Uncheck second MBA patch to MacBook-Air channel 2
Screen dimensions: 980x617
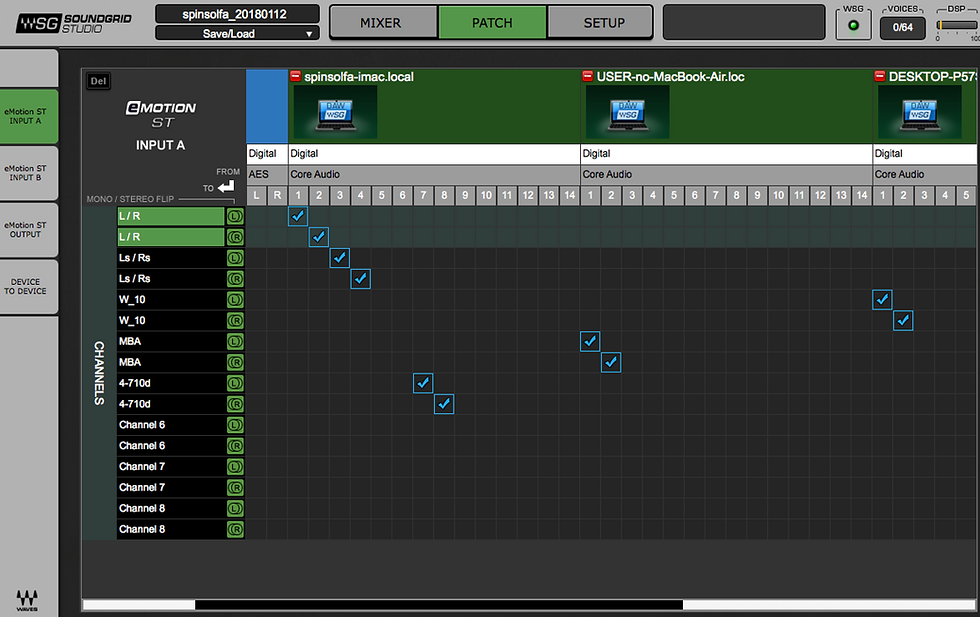[611, 363]
